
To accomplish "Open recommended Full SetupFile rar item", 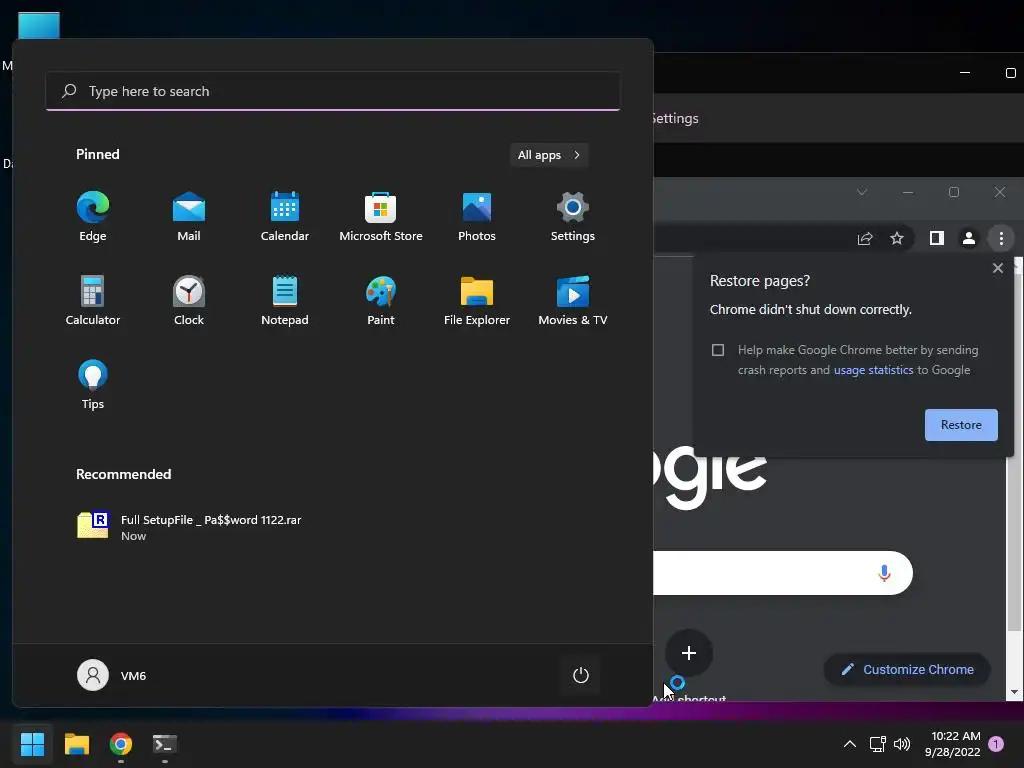I will (189, 527).
